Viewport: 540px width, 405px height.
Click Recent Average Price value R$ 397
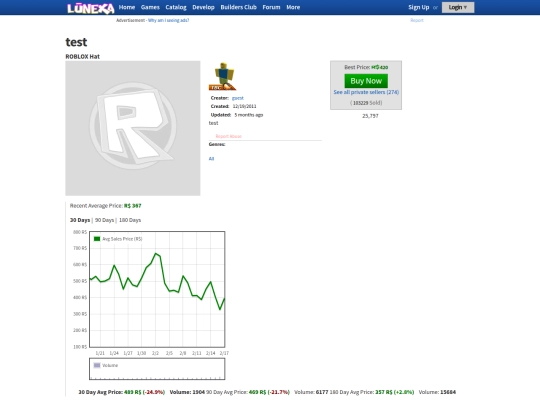tap(133, 206)
